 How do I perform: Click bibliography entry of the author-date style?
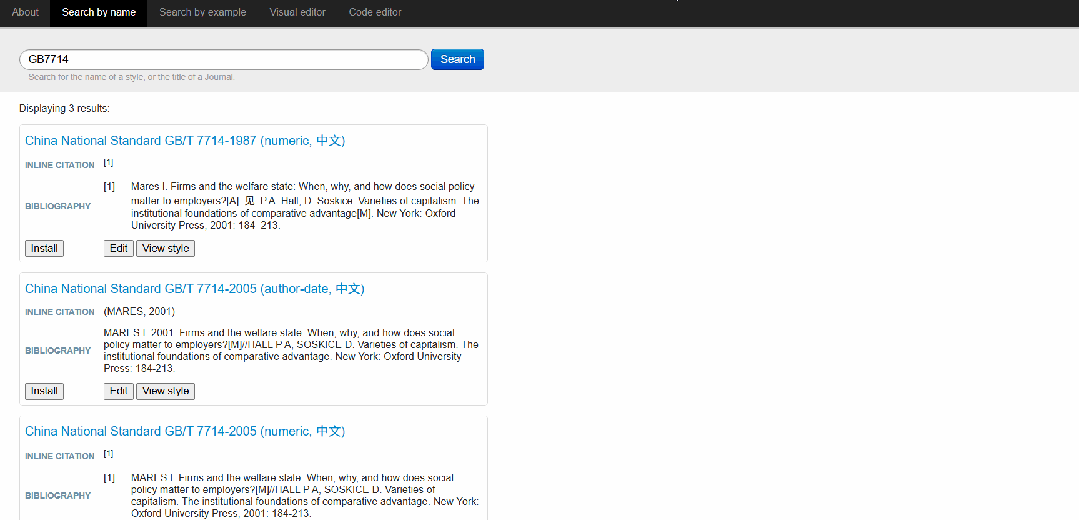pyautogui.click(x=291, y=351)
